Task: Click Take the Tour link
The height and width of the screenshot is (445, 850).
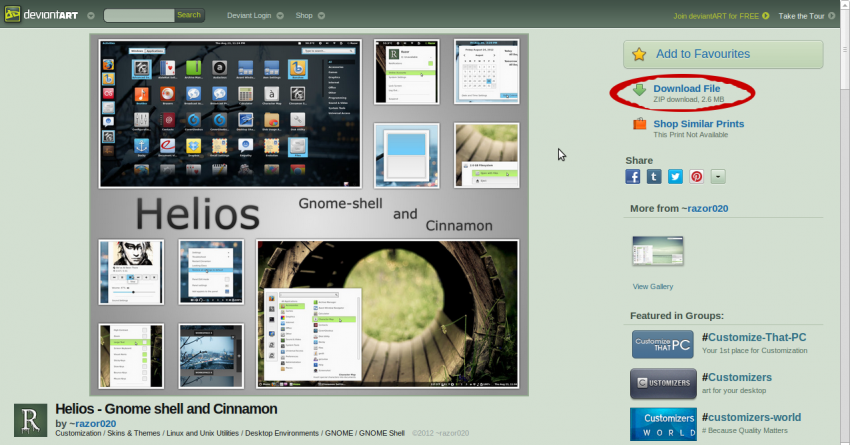Action: click(x=801, y=16)
